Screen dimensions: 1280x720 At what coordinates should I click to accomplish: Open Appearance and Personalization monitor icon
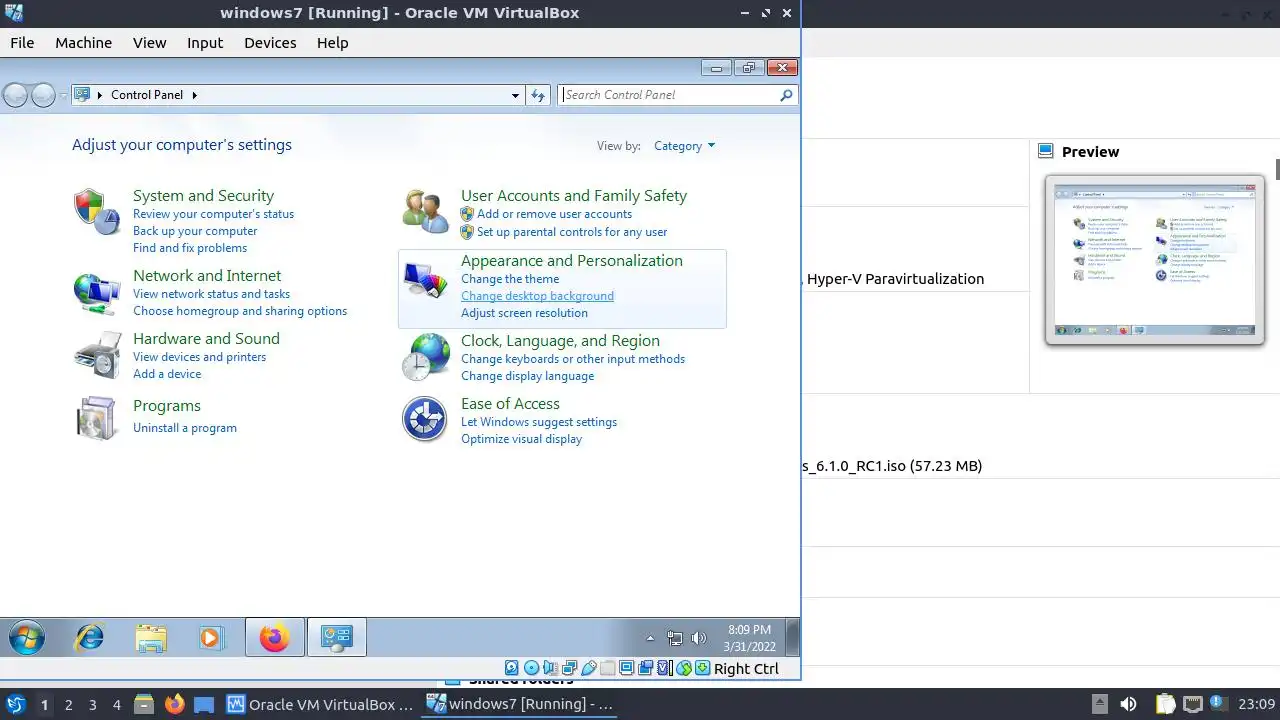425,281
